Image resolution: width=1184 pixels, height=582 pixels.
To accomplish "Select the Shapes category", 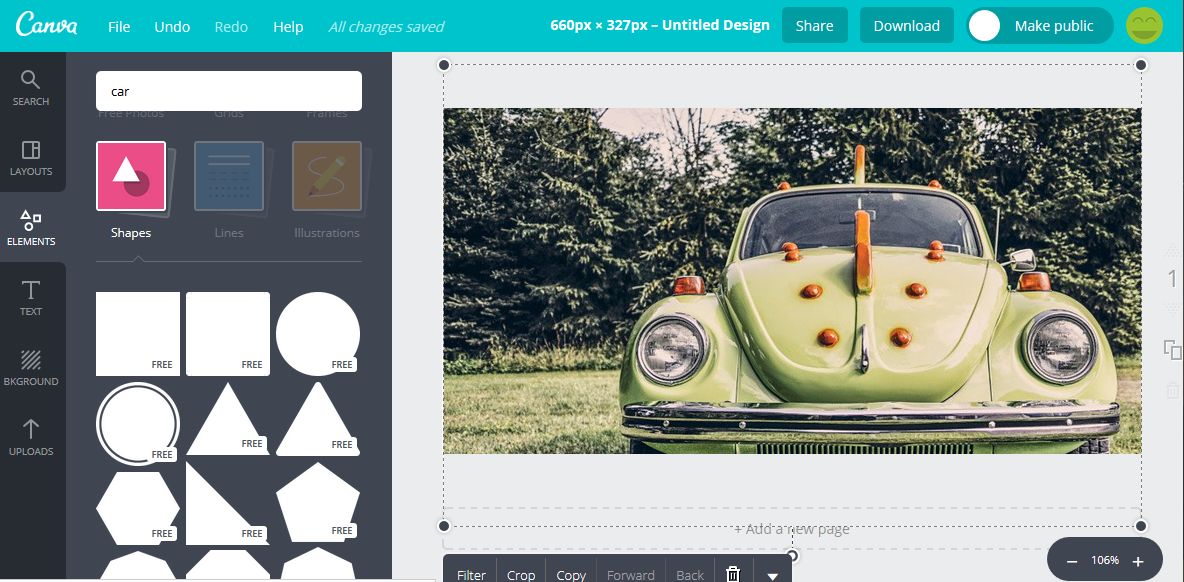I will pyautogui.click(x=131, y=190).
